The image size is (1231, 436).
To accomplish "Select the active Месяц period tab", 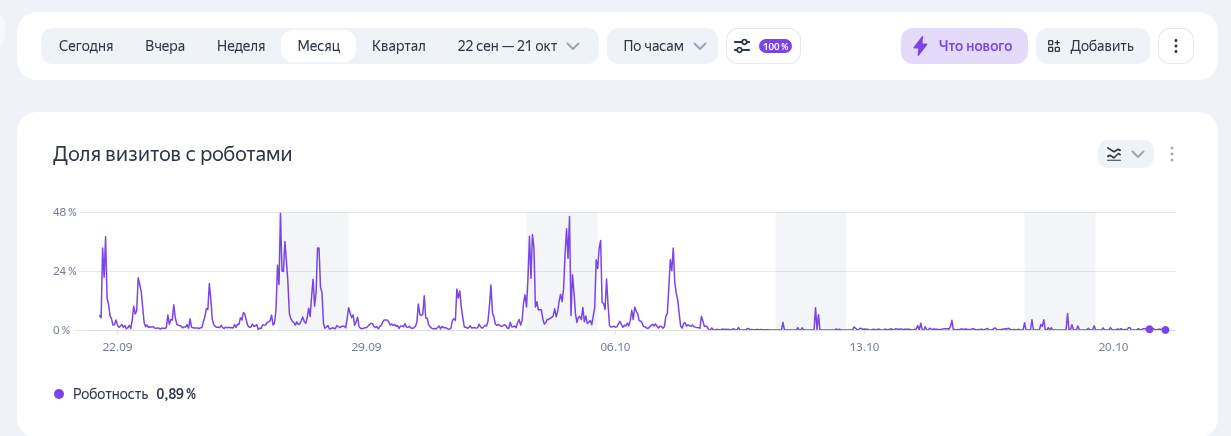I will 319,46.
